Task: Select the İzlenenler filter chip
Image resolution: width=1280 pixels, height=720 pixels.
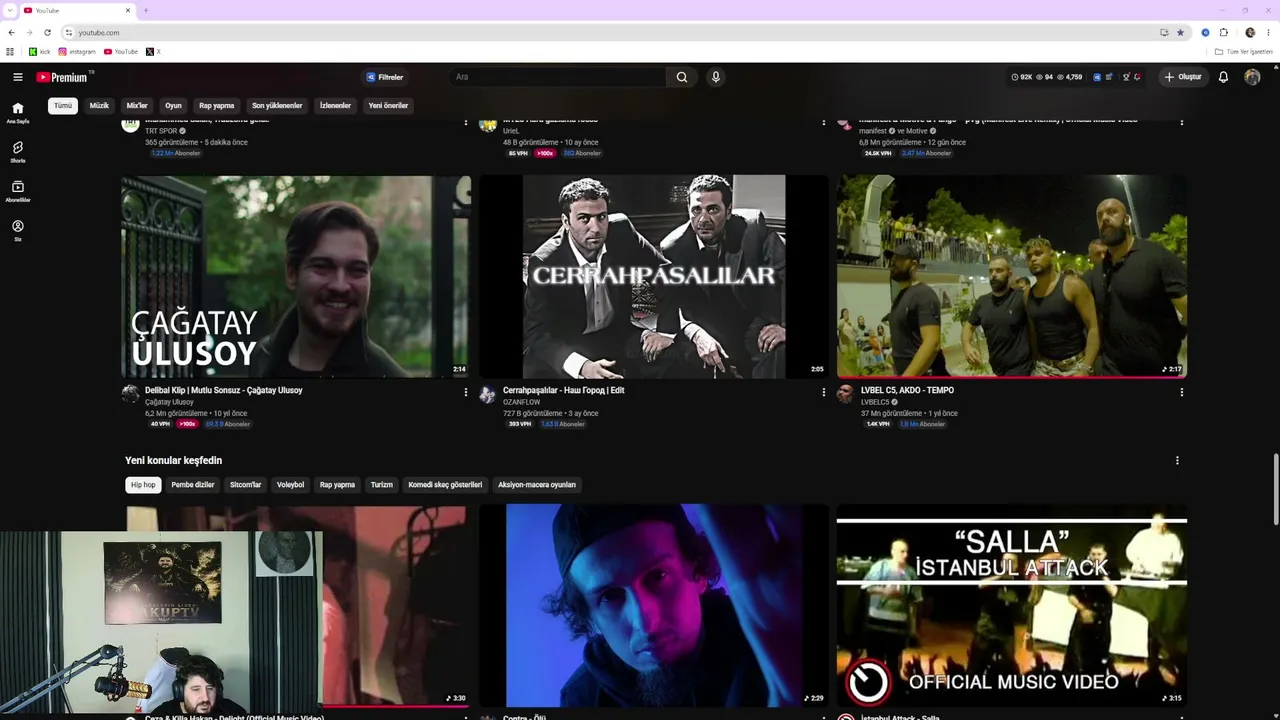Action: [335, 106]
